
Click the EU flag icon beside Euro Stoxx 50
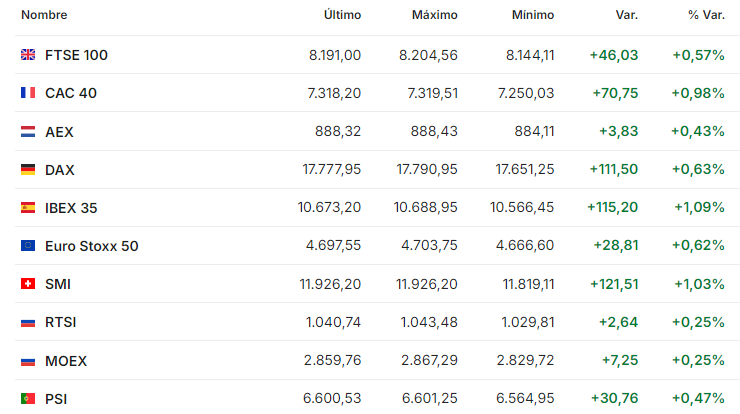tap(28, 246)
